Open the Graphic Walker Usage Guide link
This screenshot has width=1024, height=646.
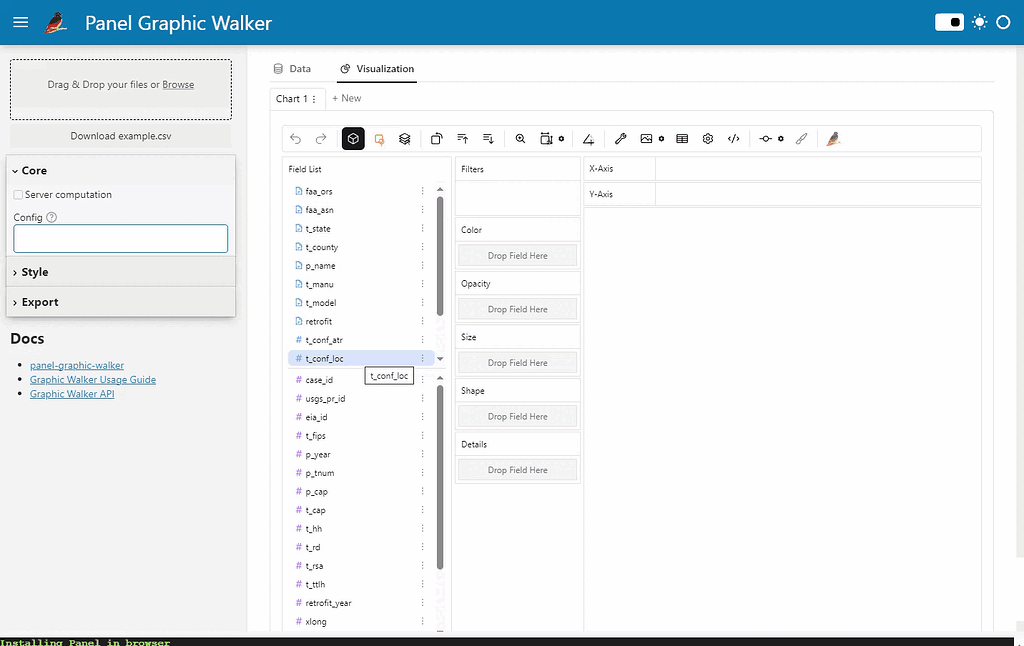[x=93, y=380]
